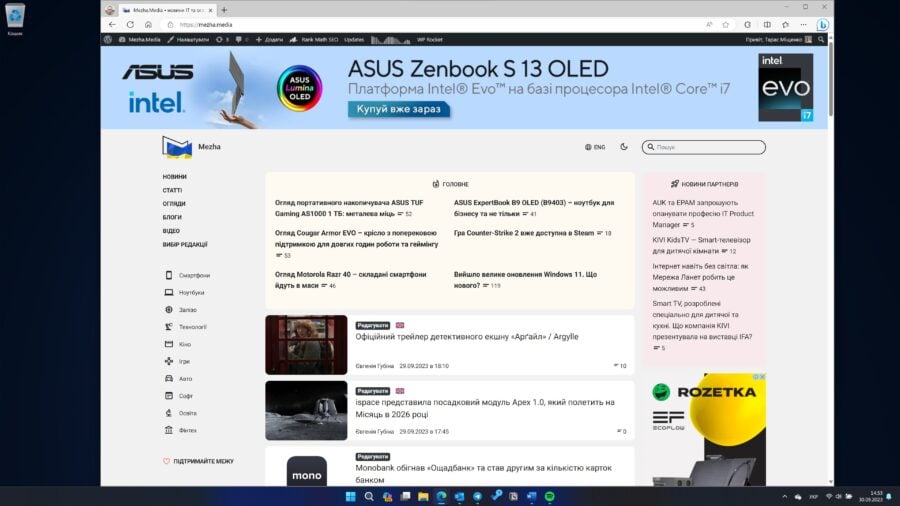This screenshot has height=506, width=900.
Task: Open Cougar Armor EVO chair review headline
Action: (356, 239)
